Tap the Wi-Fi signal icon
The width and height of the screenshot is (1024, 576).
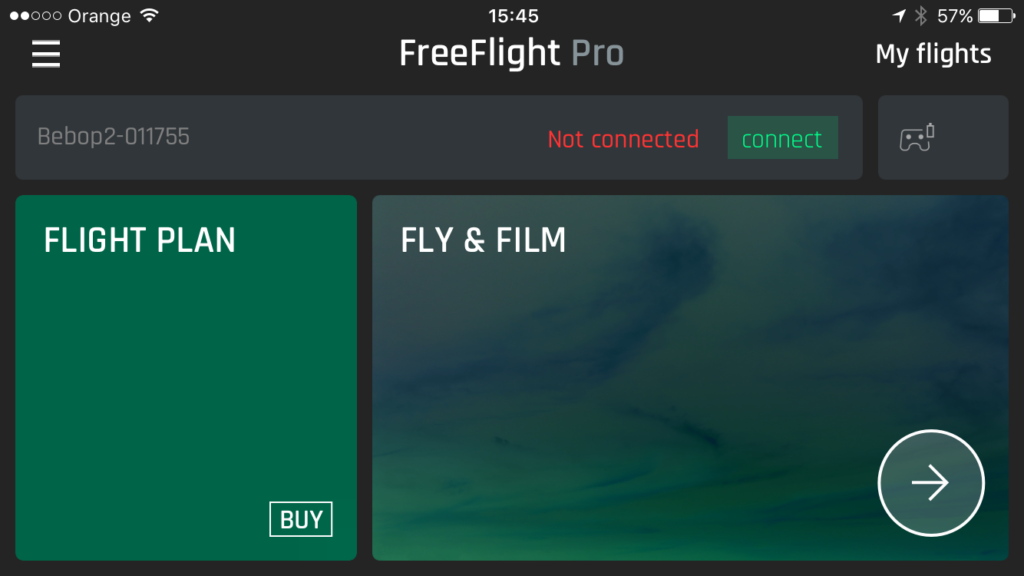tap(150, 16)
